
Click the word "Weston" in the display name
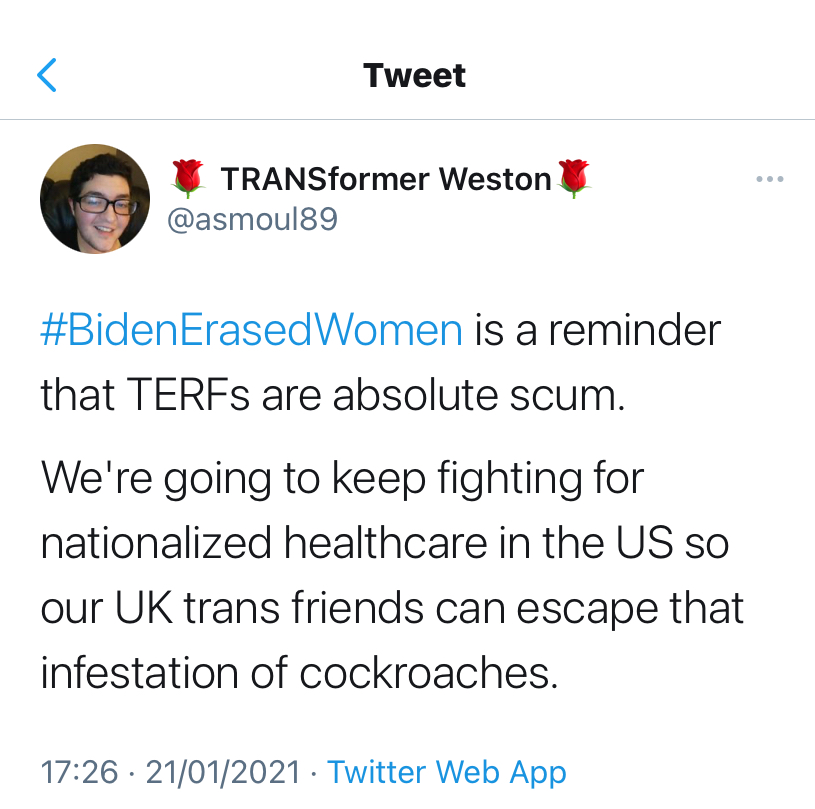(x=494, y=179)
